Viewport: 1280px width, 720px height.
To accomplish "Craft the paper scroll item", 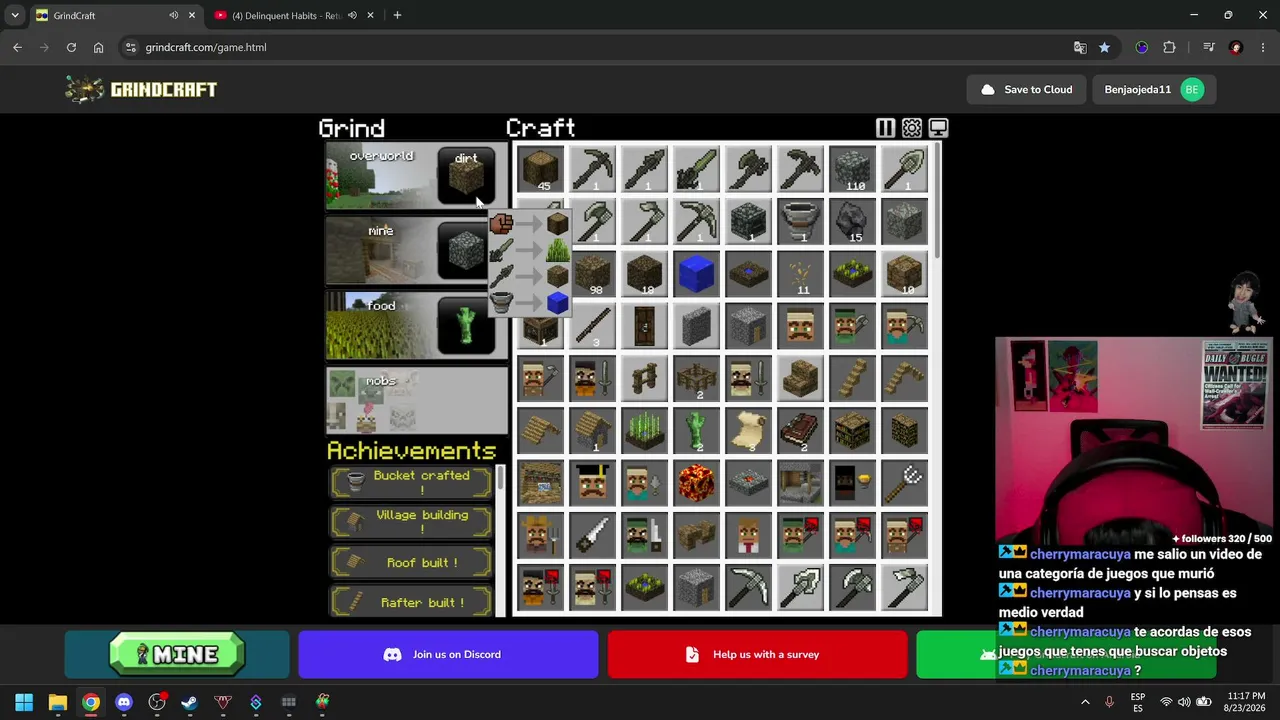I will [749, 430].
